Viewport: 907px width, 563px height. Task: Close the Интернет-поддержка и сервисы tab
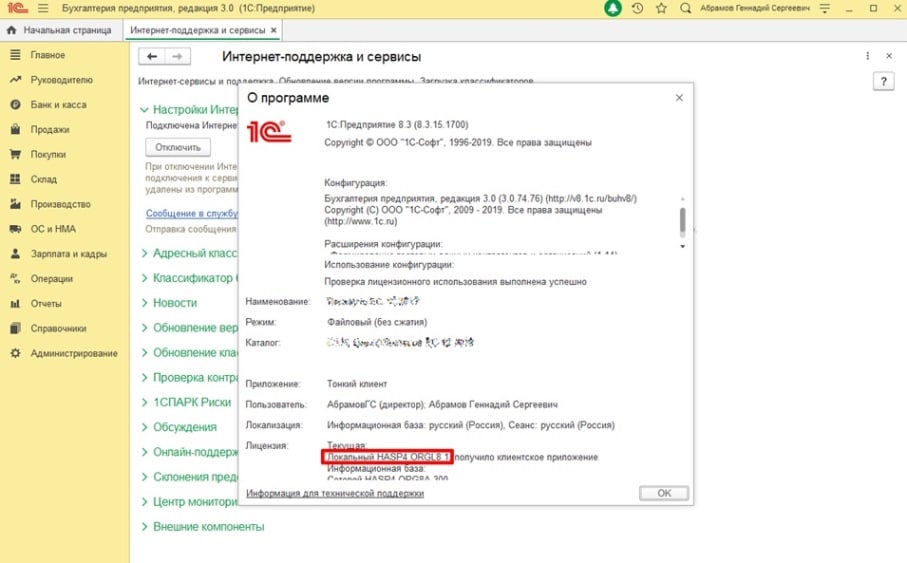[x=274, y=30]
